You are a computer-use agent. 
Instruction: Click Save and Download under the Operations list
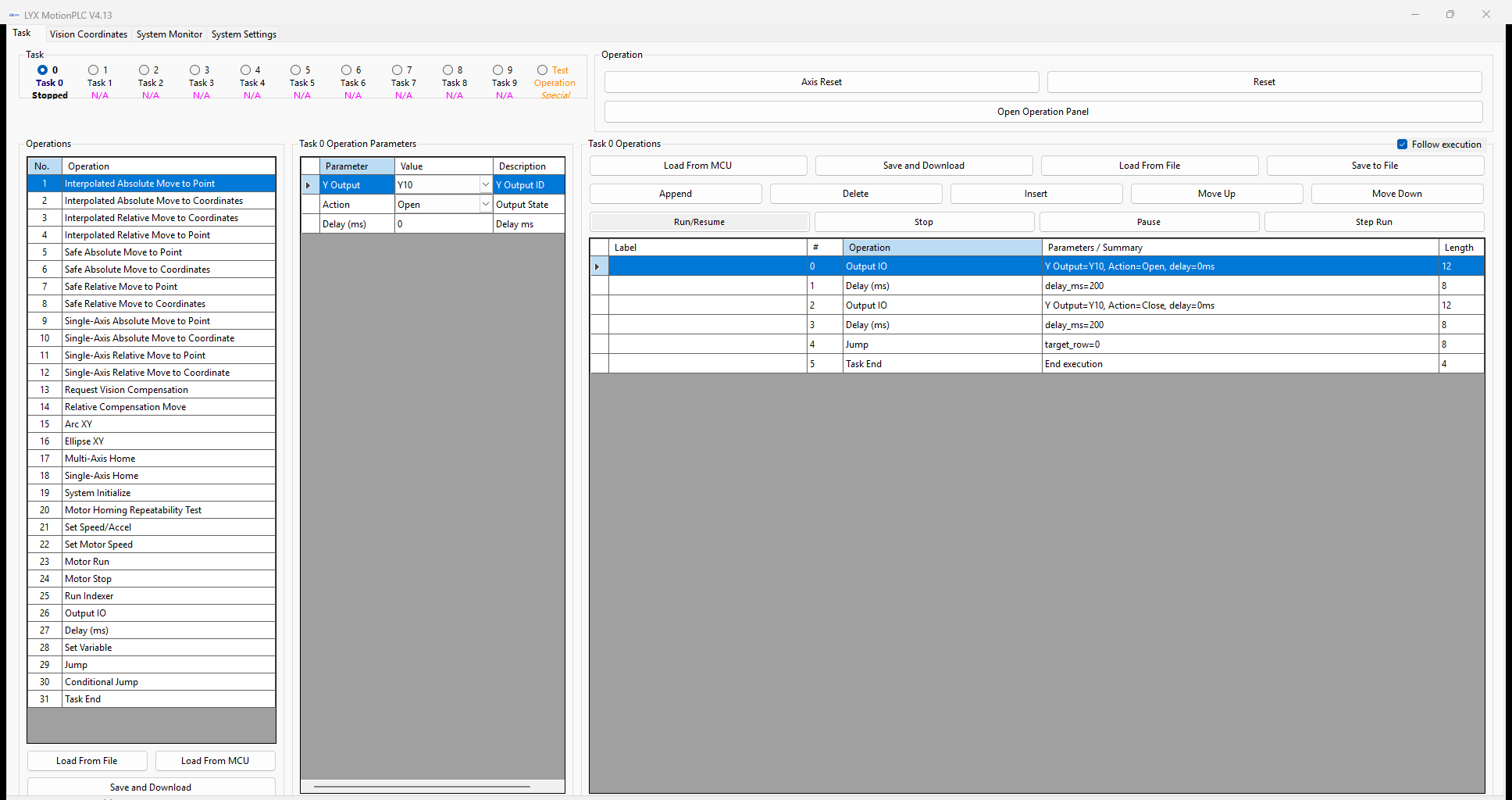(x=151, y=787)
